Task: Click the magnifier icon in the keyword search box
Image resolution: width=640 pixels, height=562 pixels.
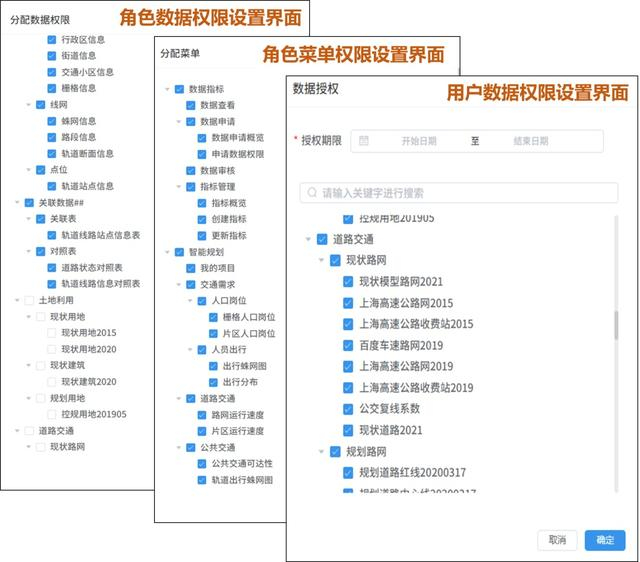Action: 312,193
